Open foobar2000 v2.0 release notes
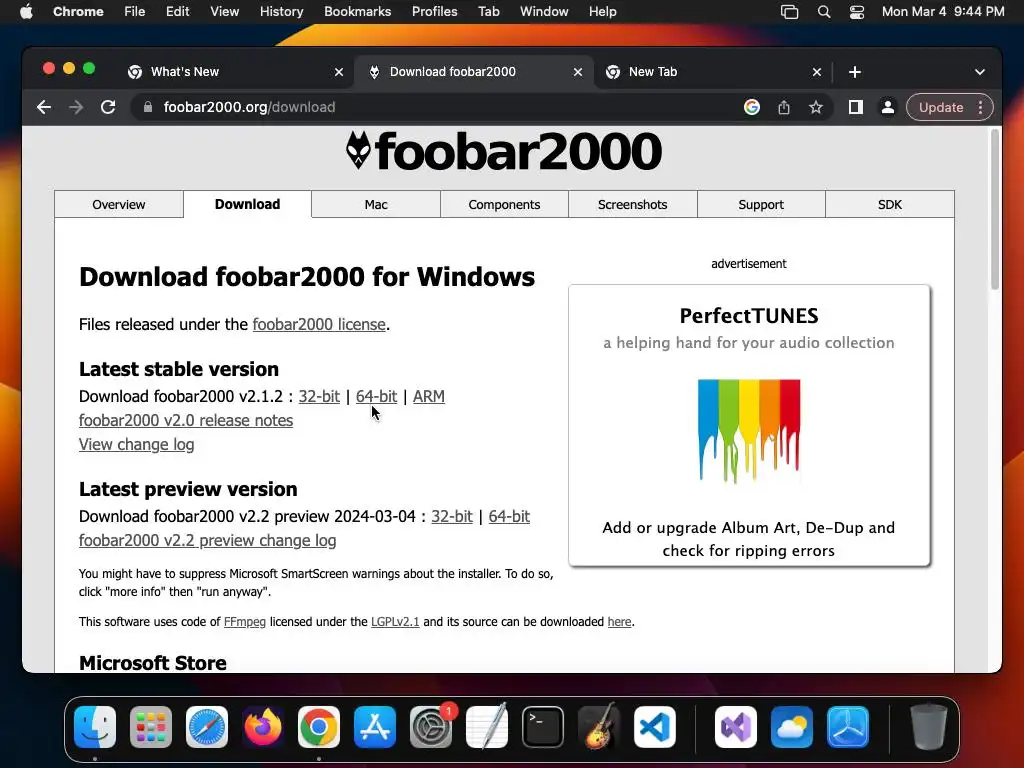Viewport: 1024px width, 768px height. (x=186, y=421)
